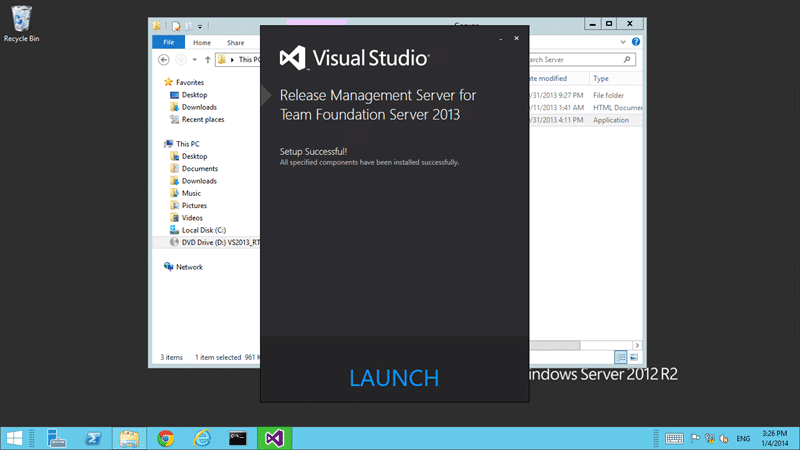This screenshot has height=450, width=800.
Task: Open the Share ribbon tab in Explorer
Action: pyautogui.click(x=235, y=43)
